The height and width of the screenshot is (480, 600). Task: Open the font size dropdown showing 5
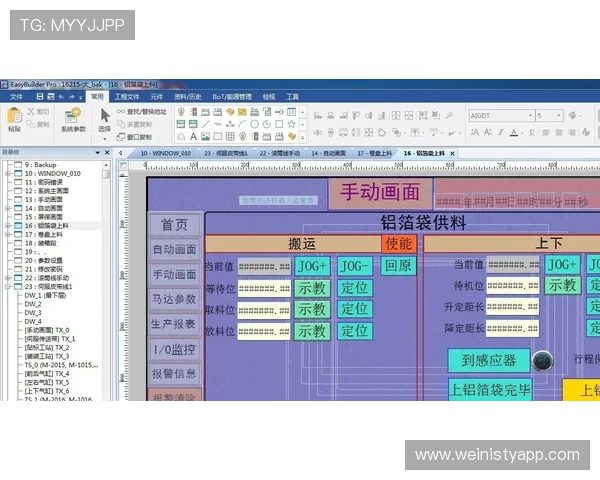coord(559,115)
